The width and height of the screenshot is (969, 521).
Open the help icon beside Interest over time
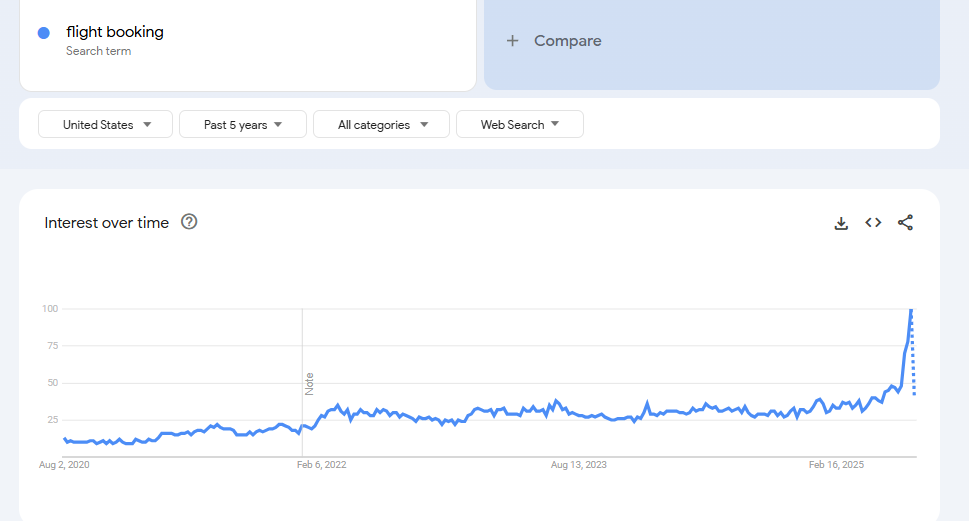click(x=189, y=222)
